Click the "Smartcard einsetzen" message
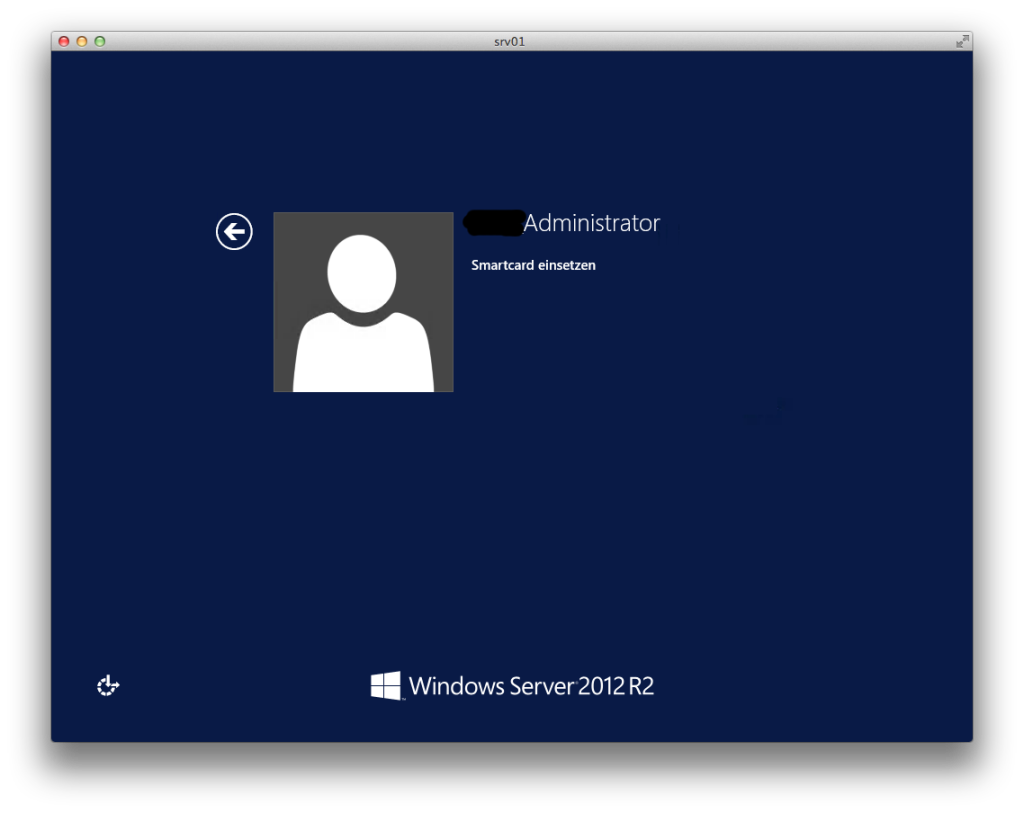Screen dimensions: 1024x813 [x=533, y=265]
